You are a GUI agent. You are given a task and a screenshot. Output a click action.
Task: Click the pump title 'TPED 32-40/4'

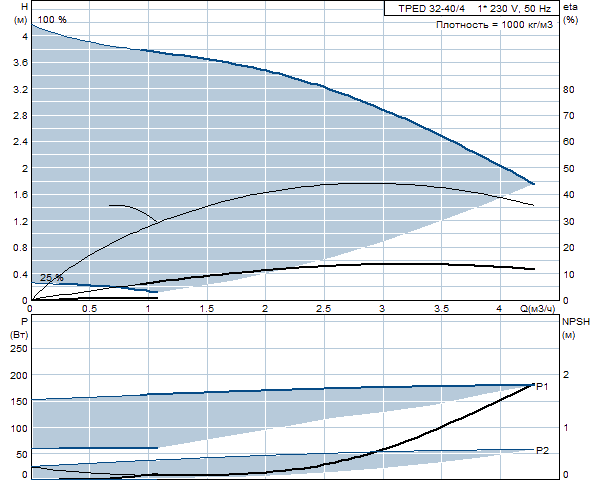pyautogui.click(x=432, y=8)
